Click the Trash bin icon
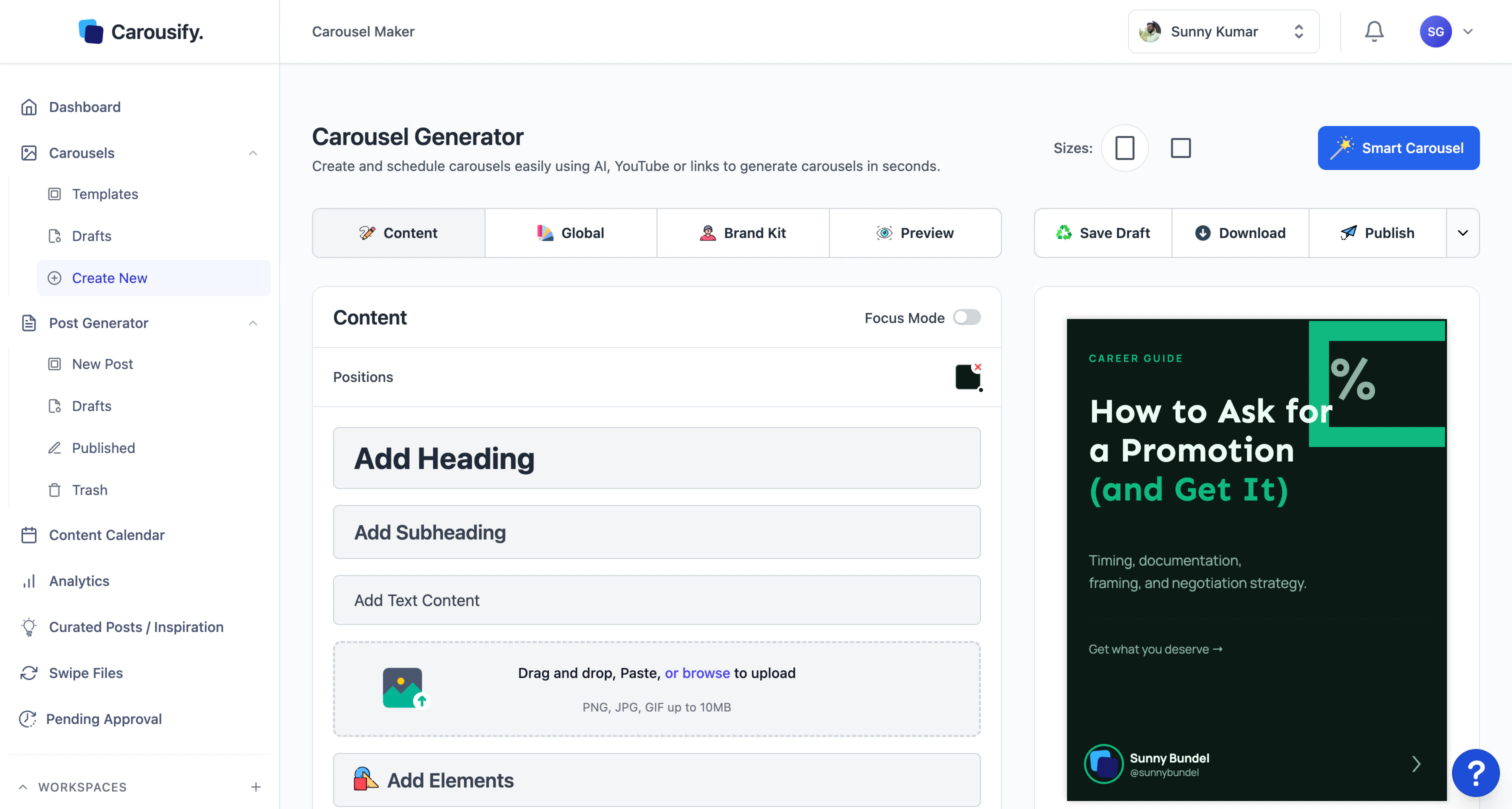 tap(54, 489)
